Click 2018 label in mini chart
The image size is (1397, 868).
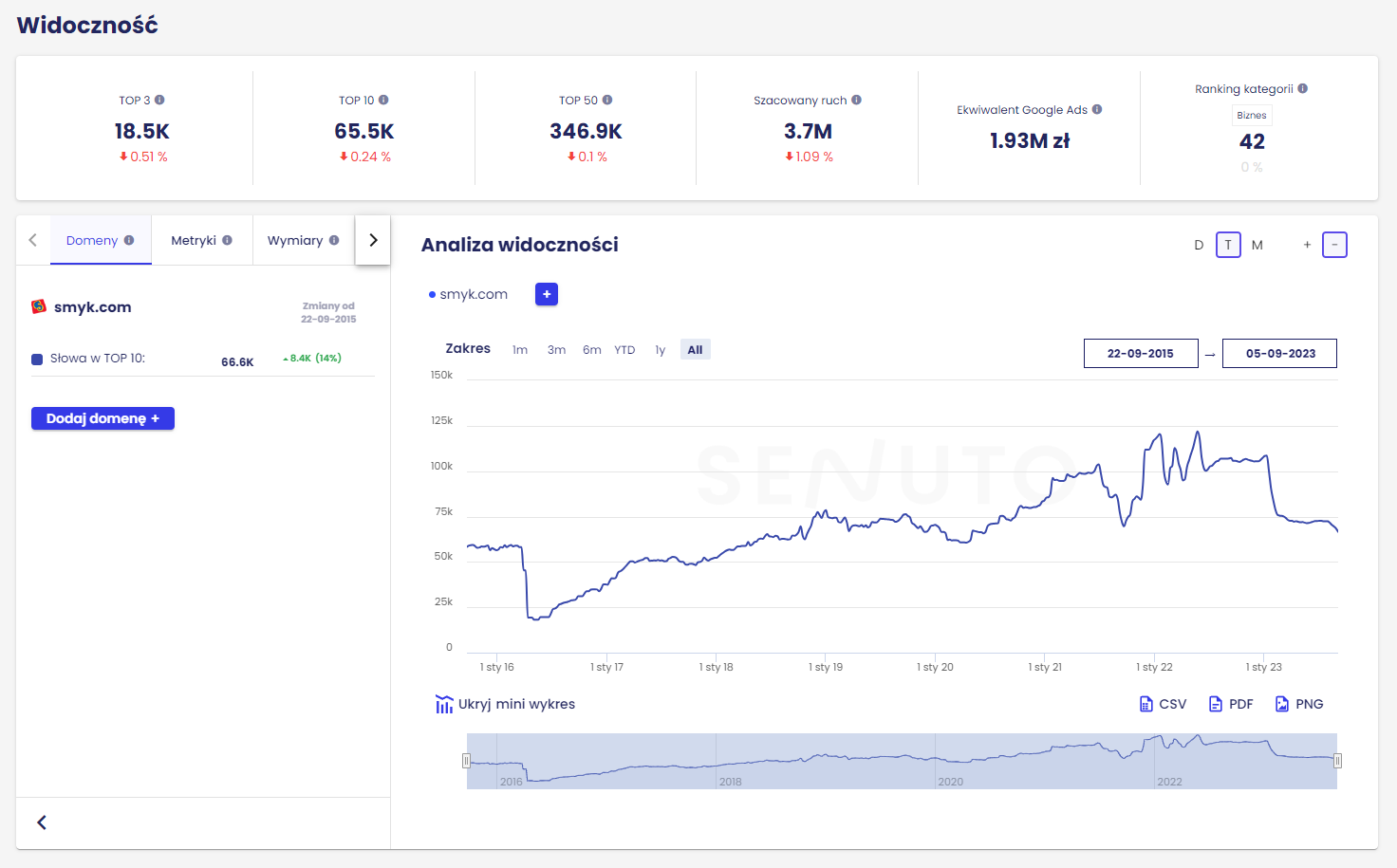pyautogui.click(x=731, y=782)
